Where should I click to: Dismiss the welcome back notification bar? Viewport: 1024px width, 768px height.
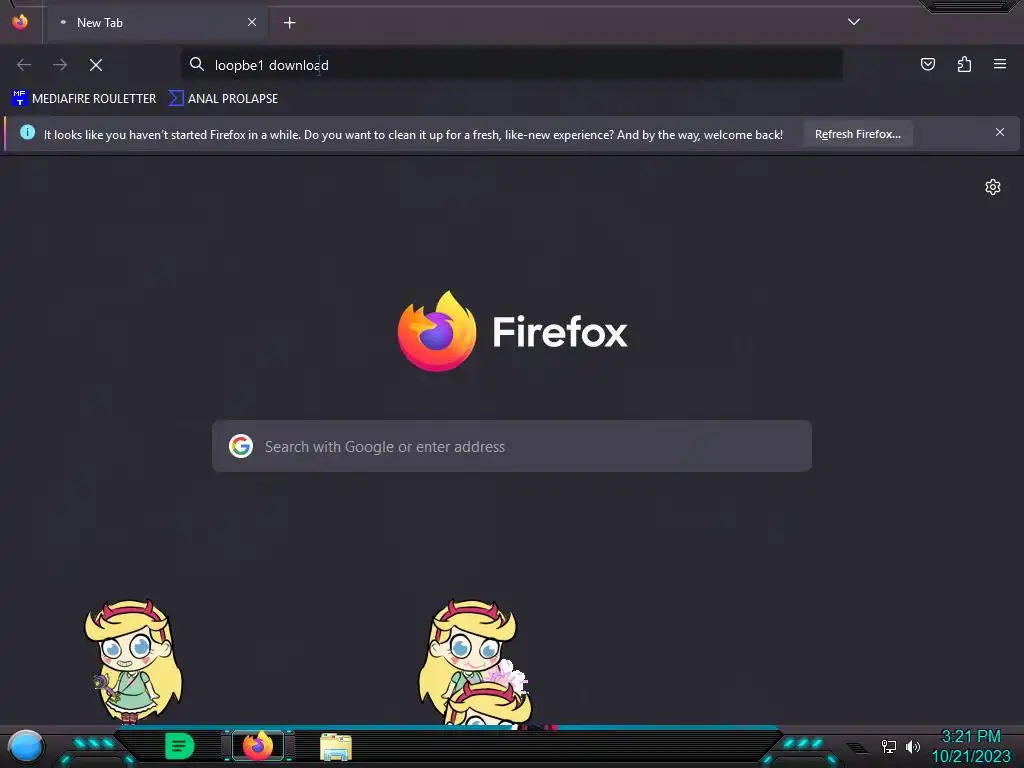(x=1000, y=133)
